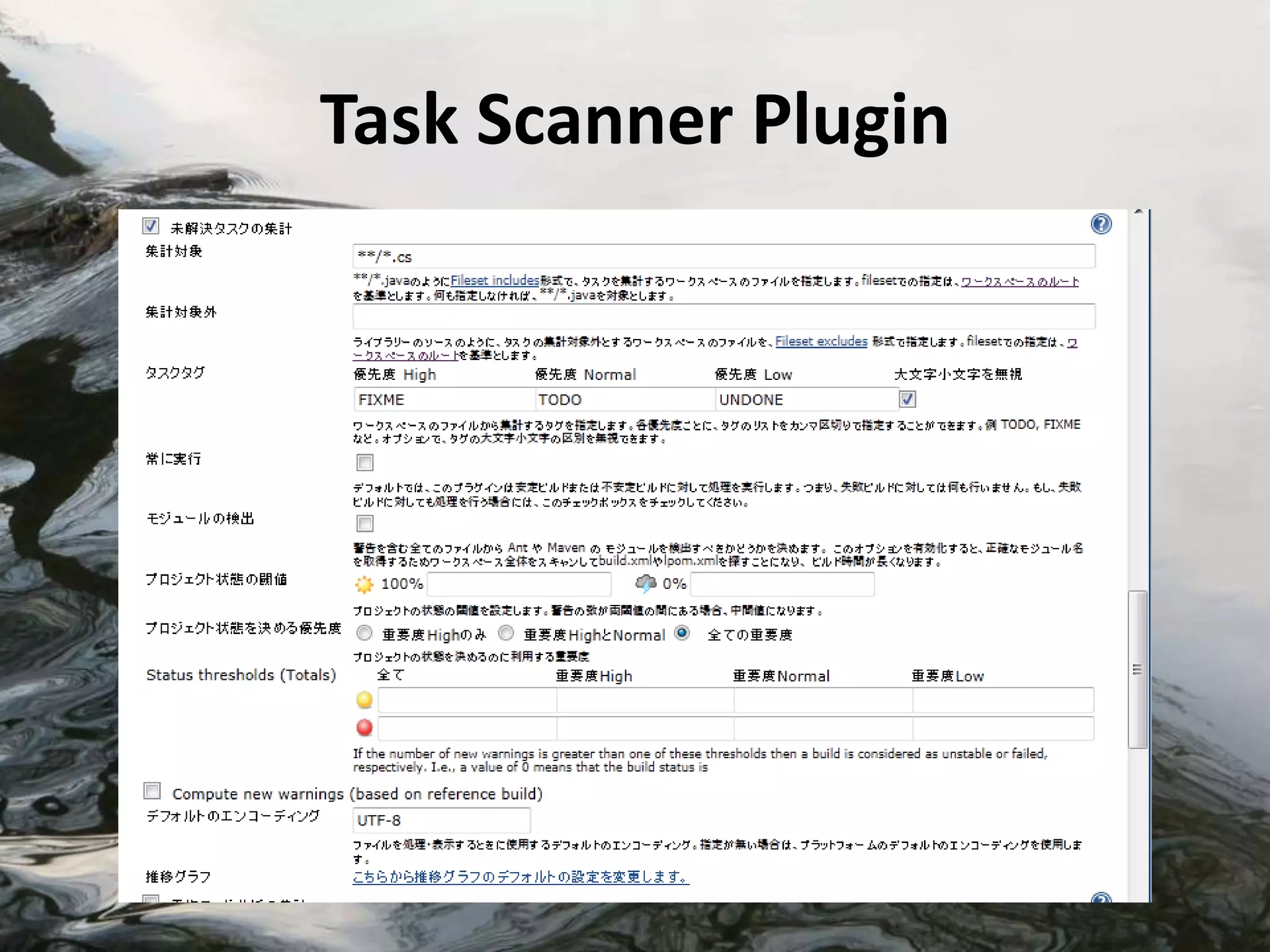
Task: Check Compute new warnings checkbox
Action: click(152, 791)
